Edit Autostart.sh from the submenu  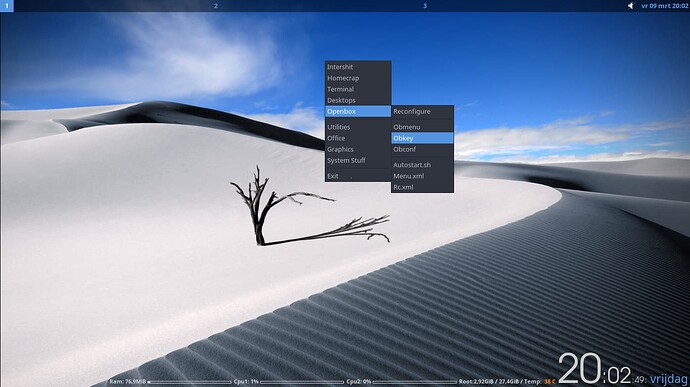click(422, 165)
